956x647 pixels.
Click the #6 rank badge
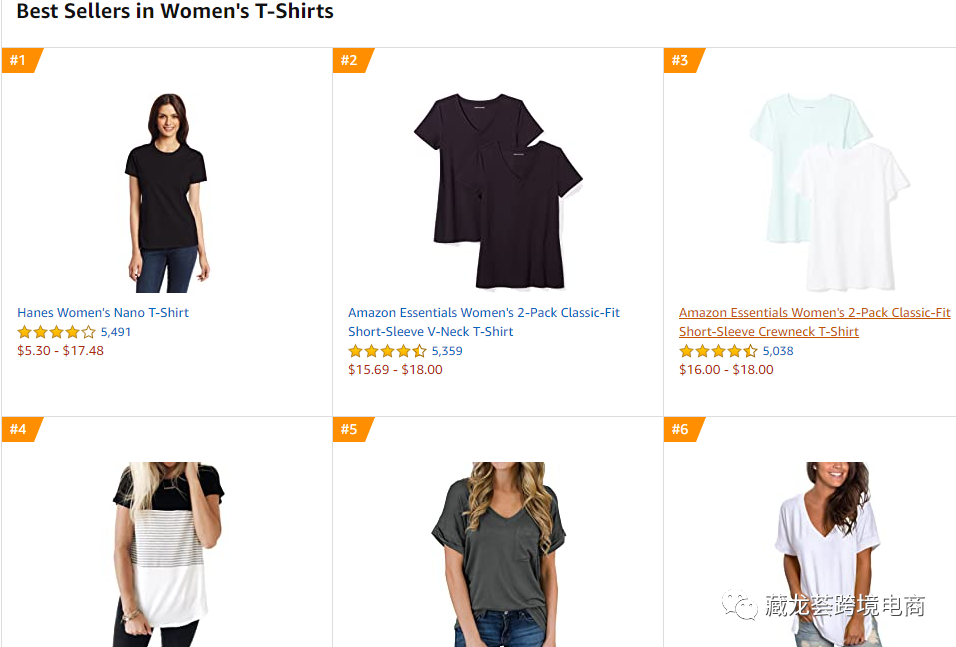681,430
